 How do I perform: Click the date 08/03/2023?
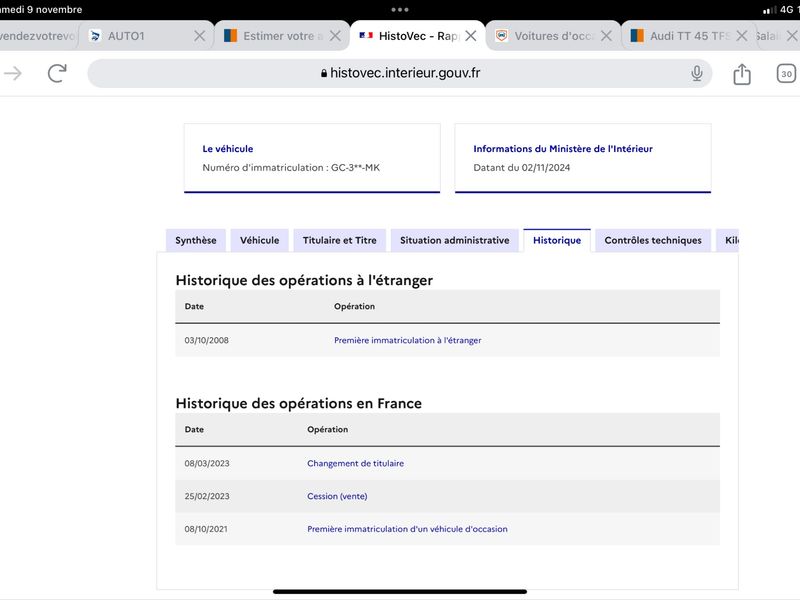click(x=207, y=463)
